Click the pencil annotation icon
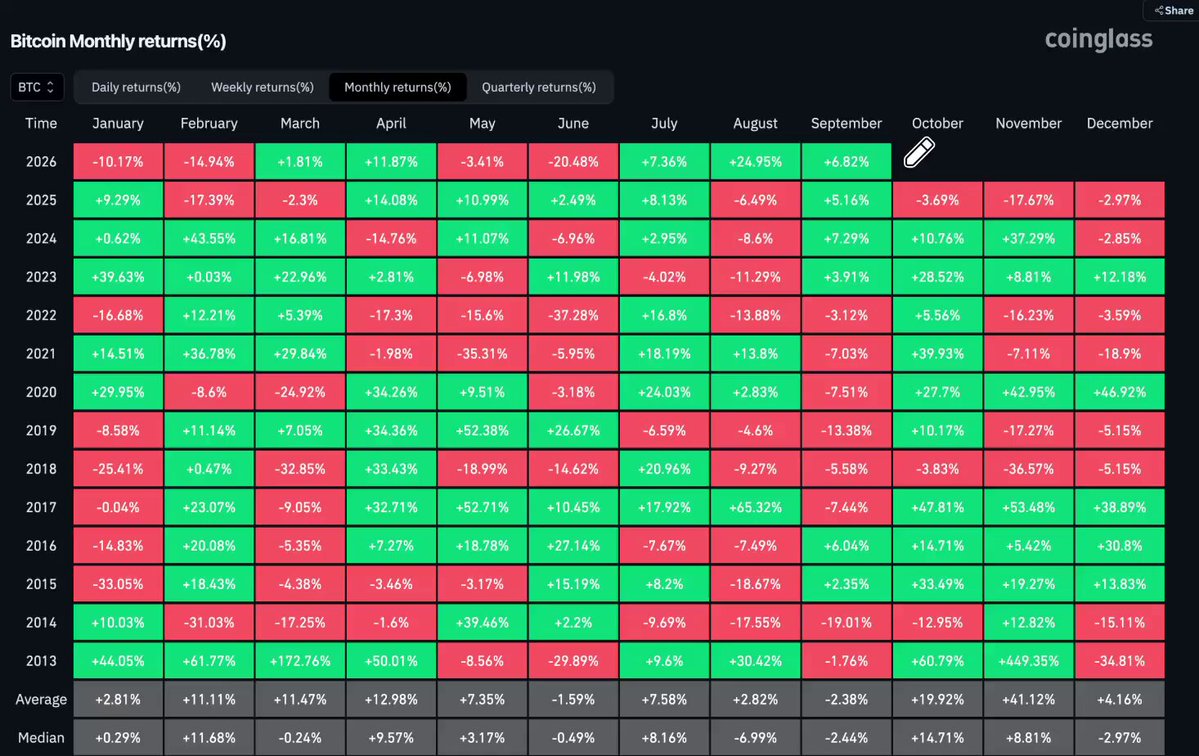The width and height of the screenshot is (1199, 756). point(919,152)
